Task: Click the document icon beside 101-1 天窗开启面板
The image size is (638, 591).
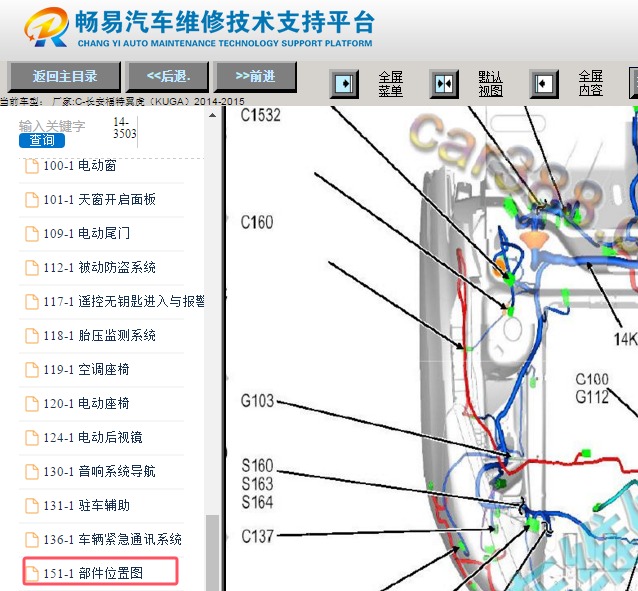Action: tap(32, 200)
